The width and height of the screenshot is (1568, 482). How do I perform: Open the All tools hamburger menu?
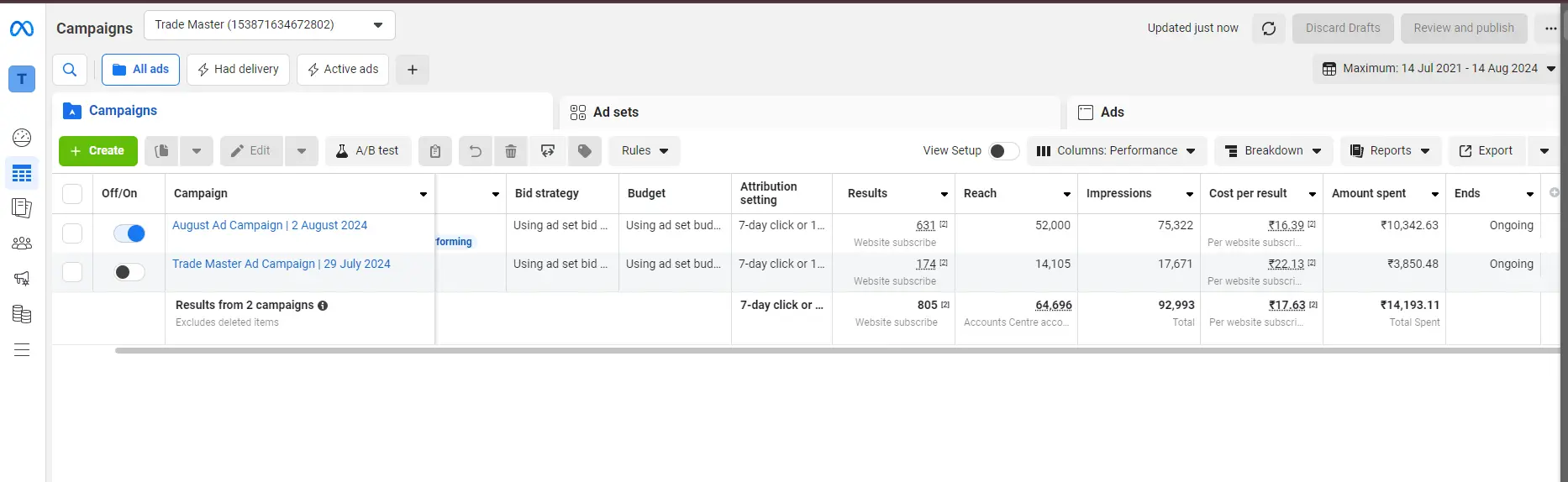point(22,350)
